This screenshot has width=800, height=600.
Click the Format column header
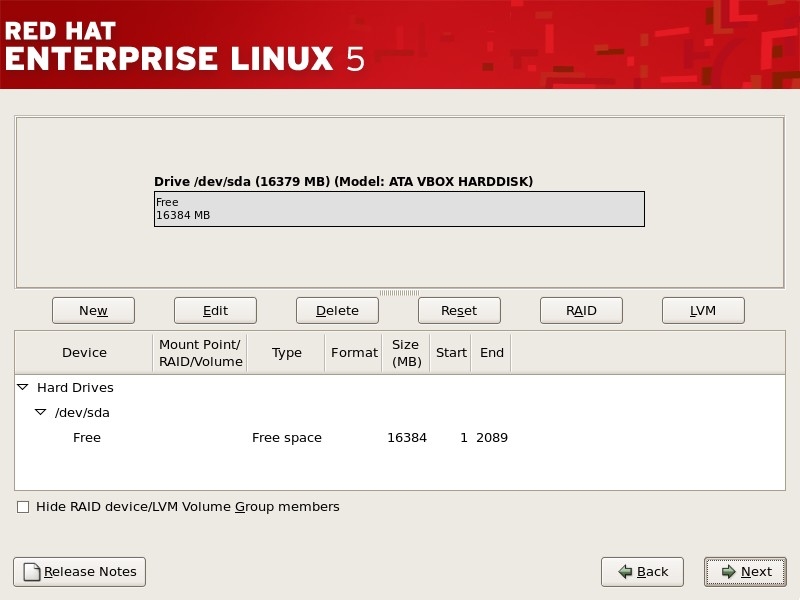354,353
